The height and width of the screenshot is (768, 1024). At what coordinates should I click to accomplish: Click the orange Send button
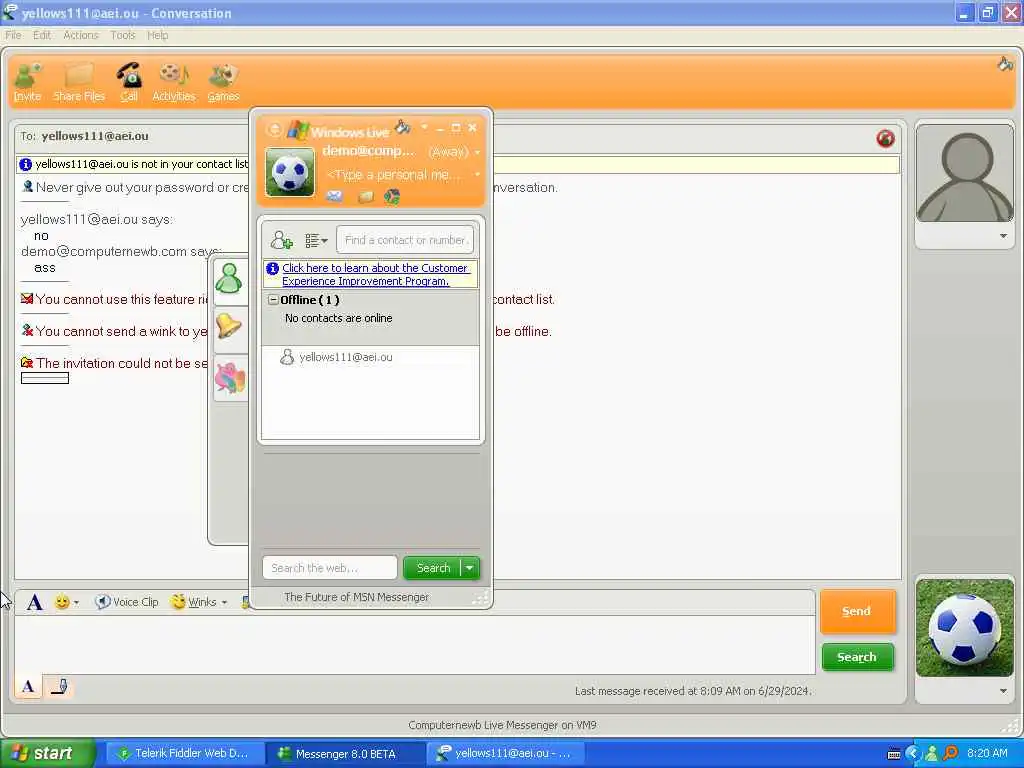857,611
